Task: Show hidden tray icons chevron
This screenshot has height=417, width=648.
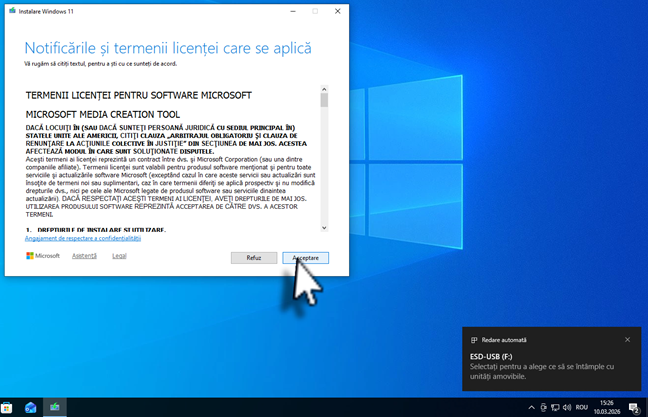Action: point(531,407)
